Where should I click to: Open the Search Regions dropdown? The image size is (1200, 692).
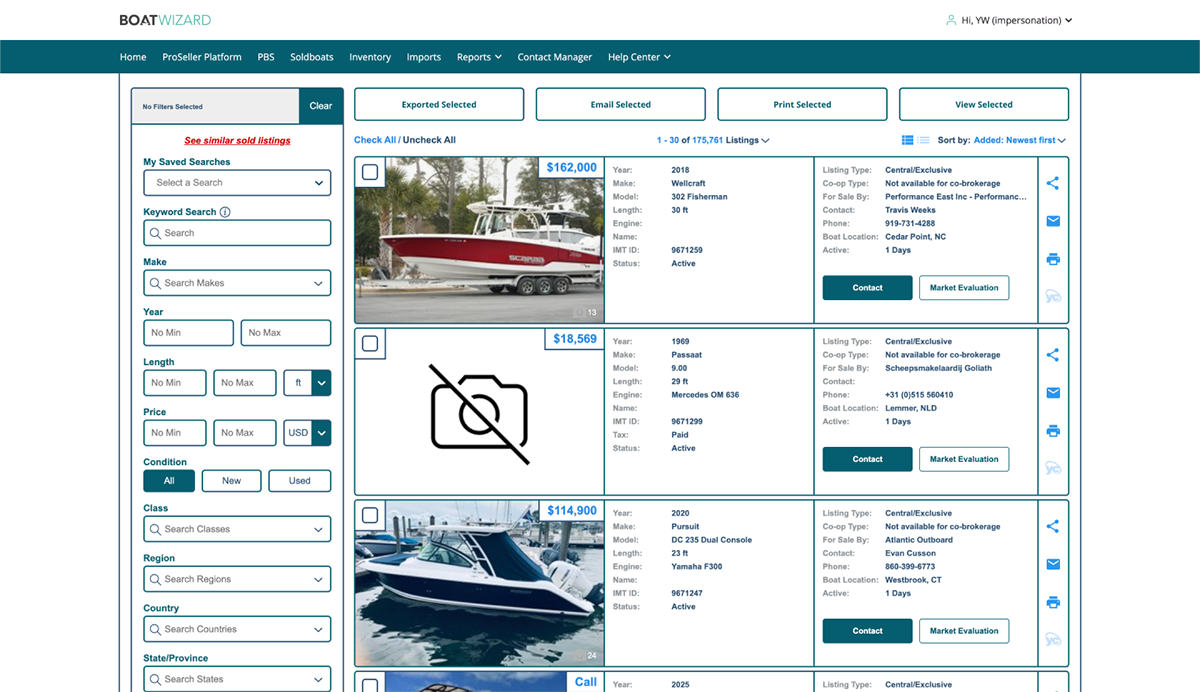click(x=237, y=579)
